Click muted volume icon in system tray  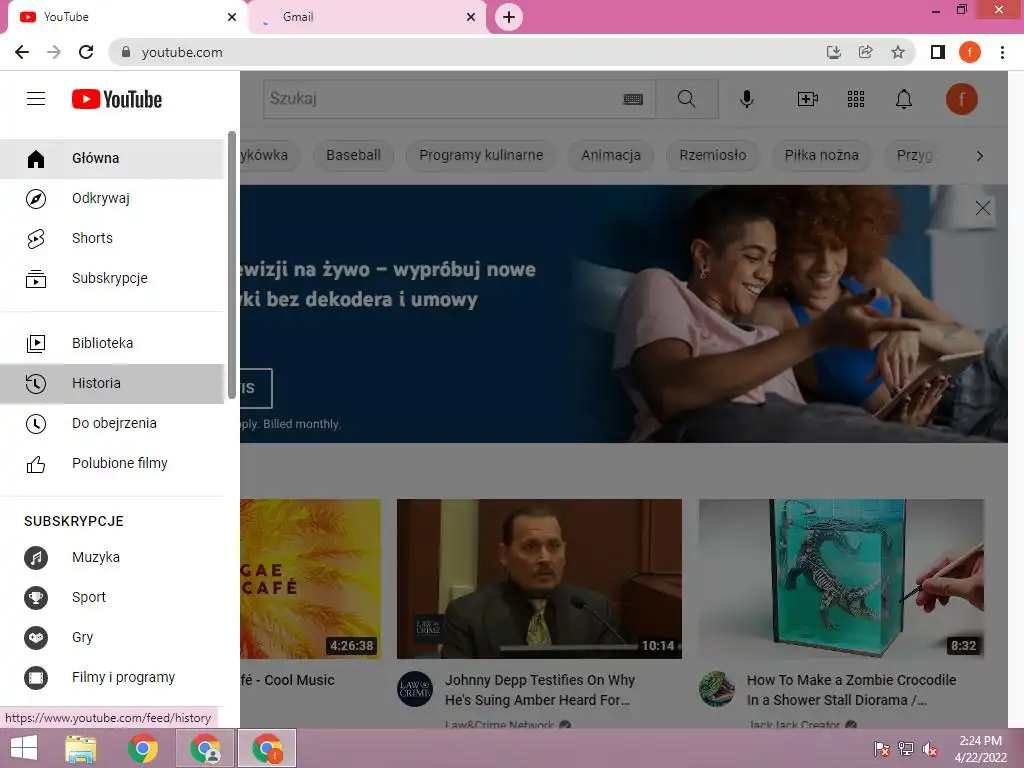(x=930, y=749)
